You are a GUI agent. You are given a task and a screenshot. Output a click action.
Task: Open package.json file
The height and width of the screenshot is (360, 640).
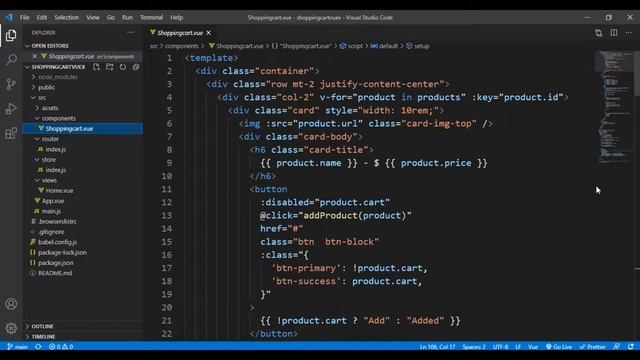click(56, 263)
